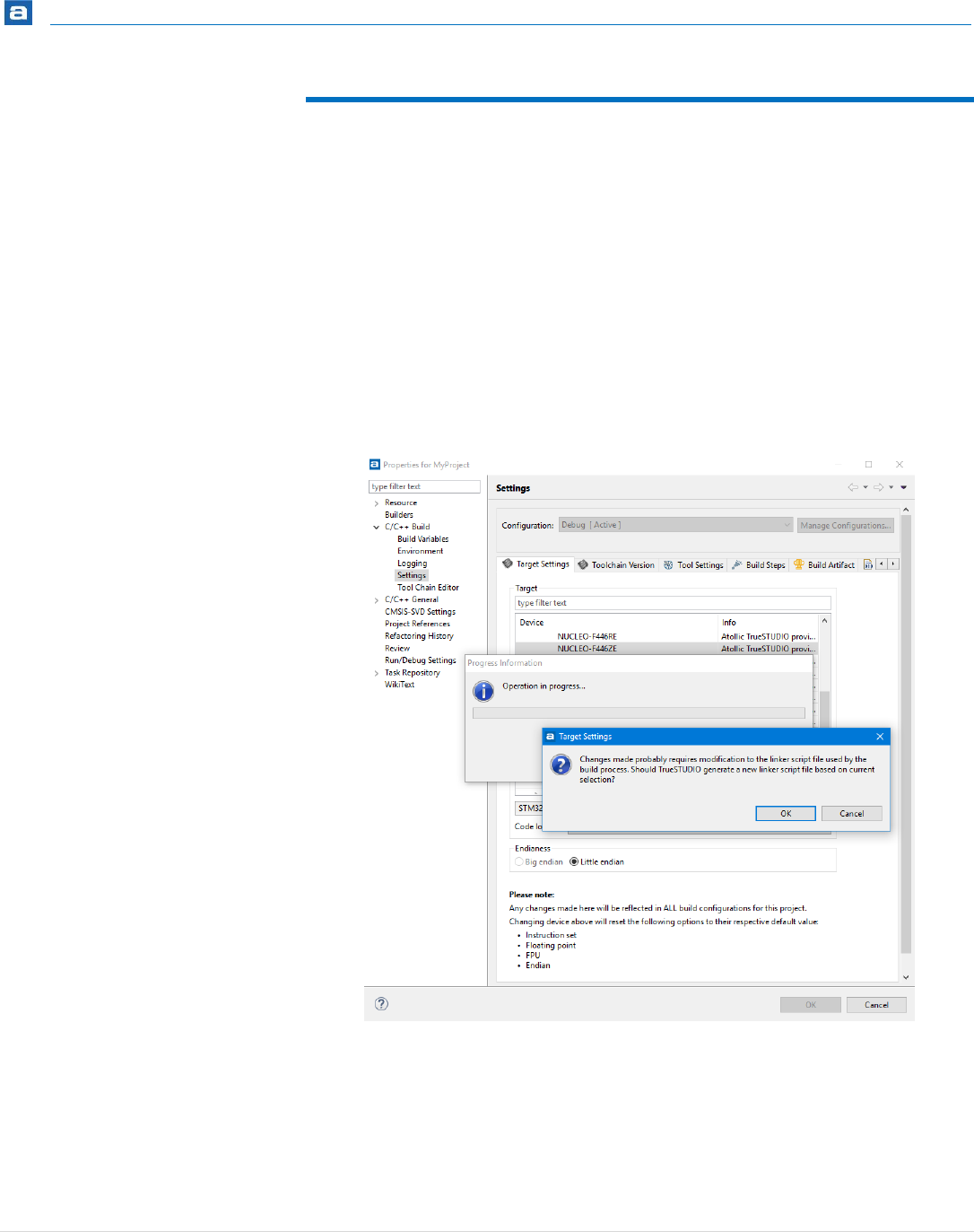Image resolution: width=974 pixels, height=1232 pixels.
Task: Select the Big endian radio button
Action: tap(519, 861)
